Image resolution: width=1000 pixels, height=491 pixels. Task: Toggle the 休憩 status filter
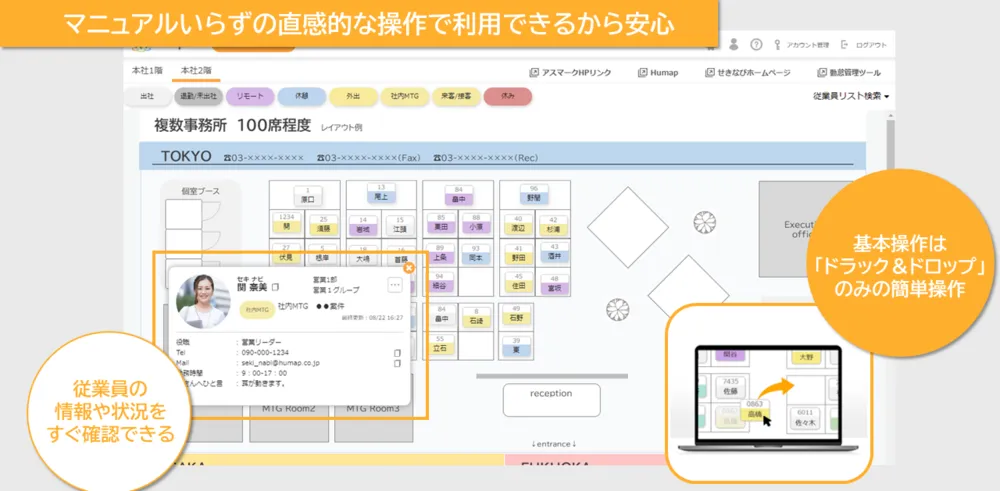pos(302,96)
